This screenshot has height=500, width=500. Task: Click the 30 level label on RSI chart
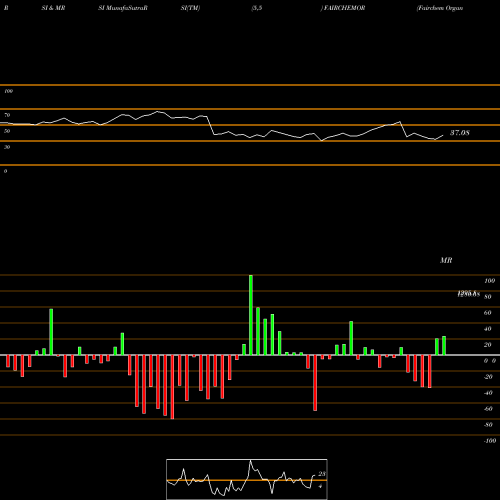pos(7,147)
